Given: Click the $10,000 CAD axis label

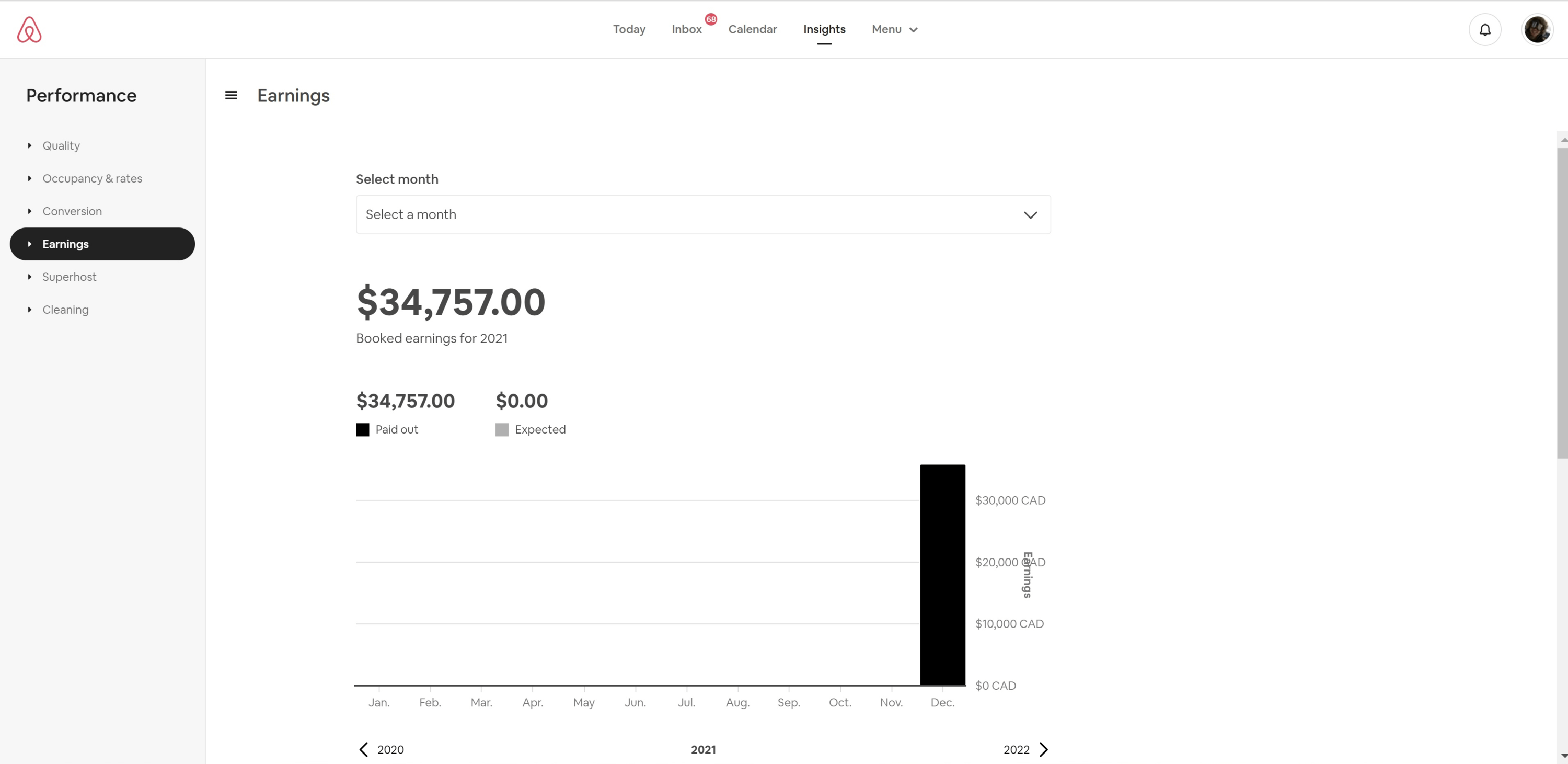Looking at the screenshot, I should [x=1009, y=624].
